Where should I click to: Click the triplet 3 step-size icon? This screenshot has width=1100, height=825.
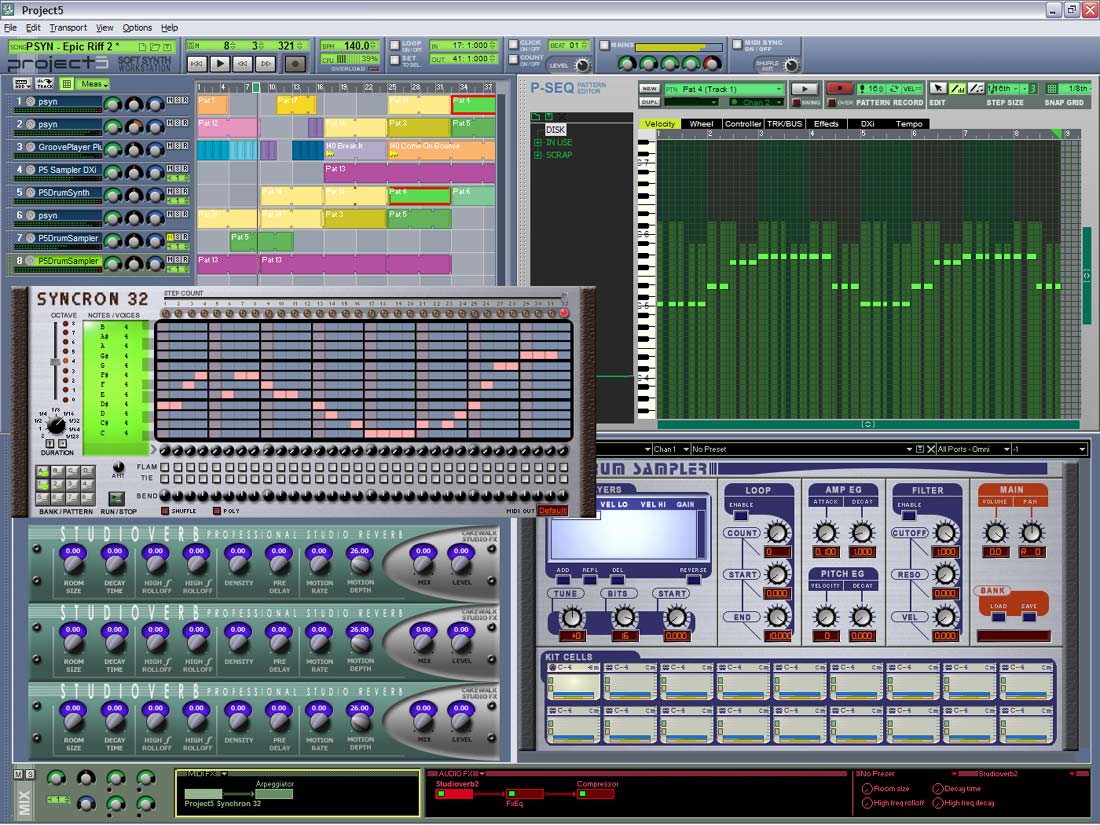tap(1033, 88)
